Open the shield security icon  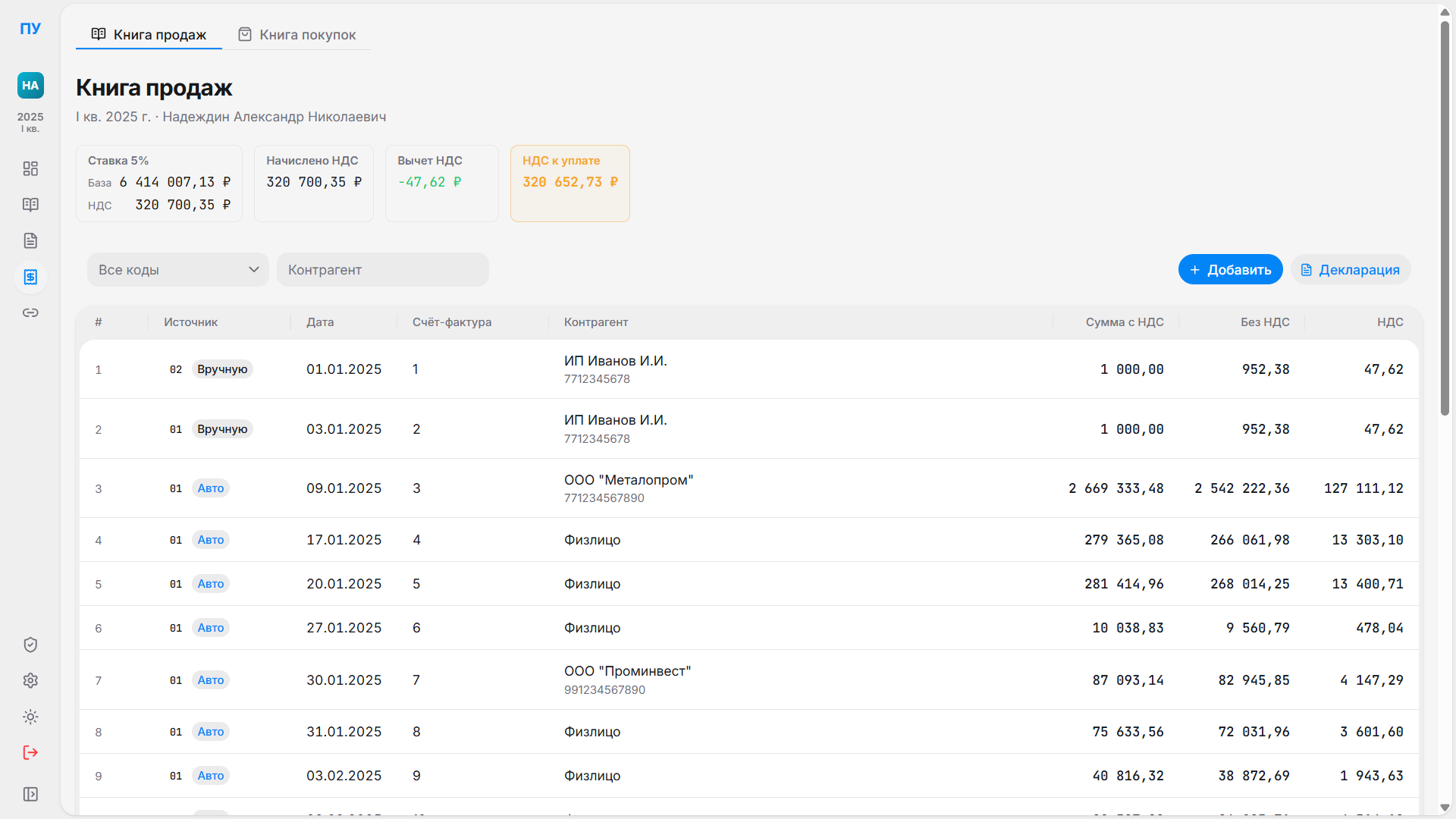coord(30,645)
